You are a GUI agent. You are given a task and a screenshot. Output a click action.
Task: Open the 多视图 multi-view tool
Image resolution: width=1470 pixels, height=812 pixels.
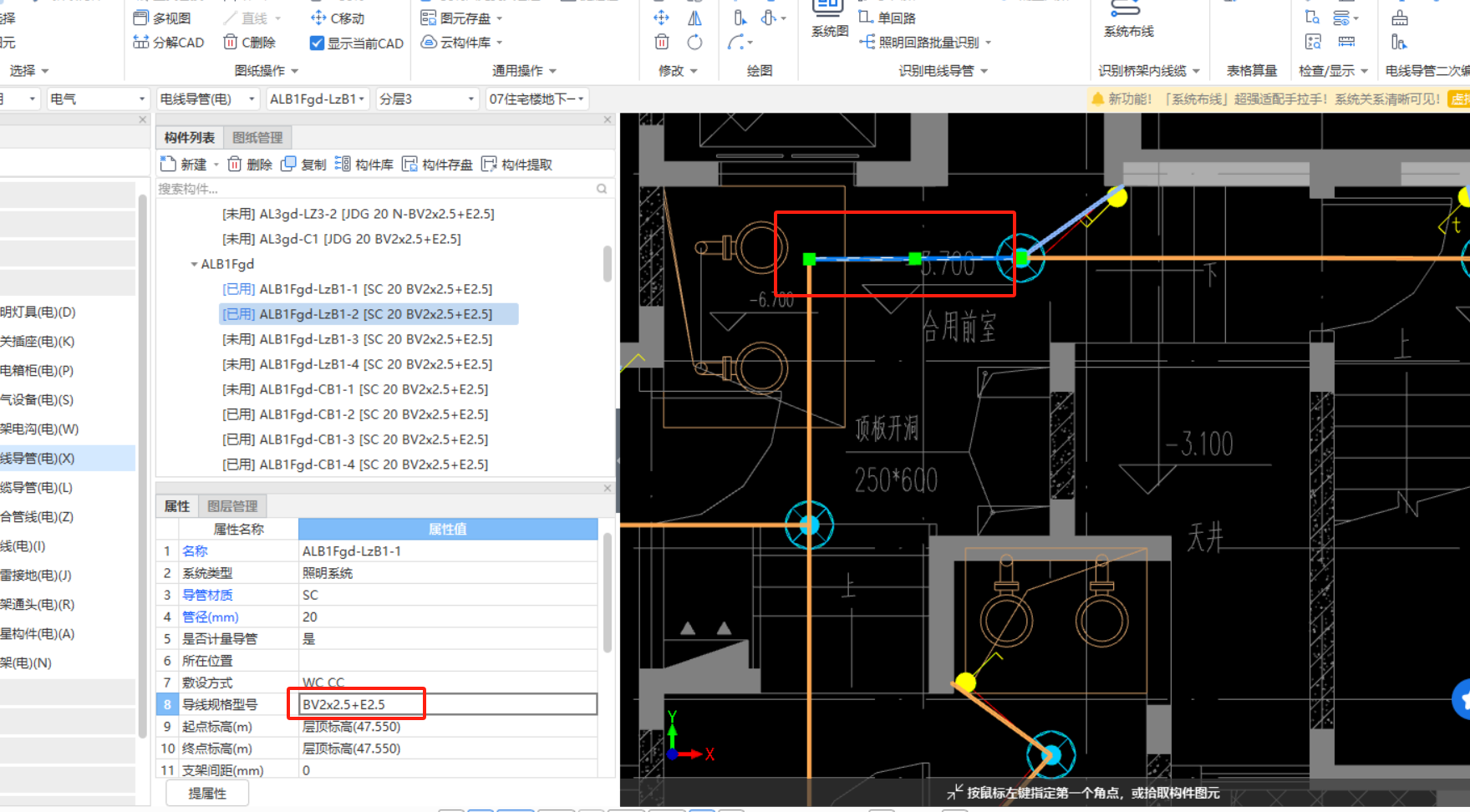coord(162,18)
